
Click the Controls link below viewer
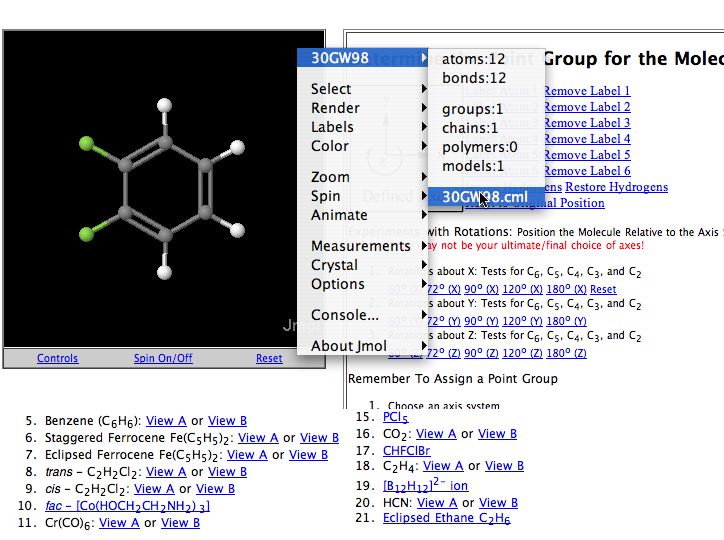pos(57,358)
